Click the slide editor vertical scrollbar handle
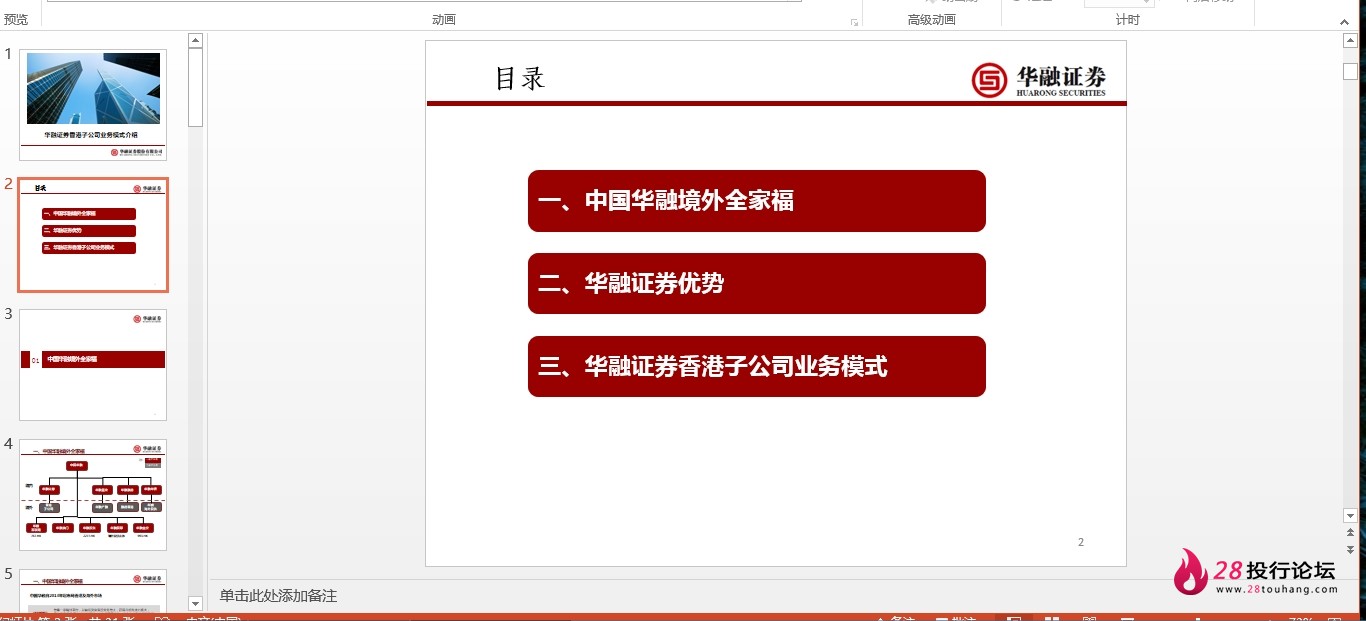The height and width of the screenshot is (621, 1366). [x=1350, y=71]
